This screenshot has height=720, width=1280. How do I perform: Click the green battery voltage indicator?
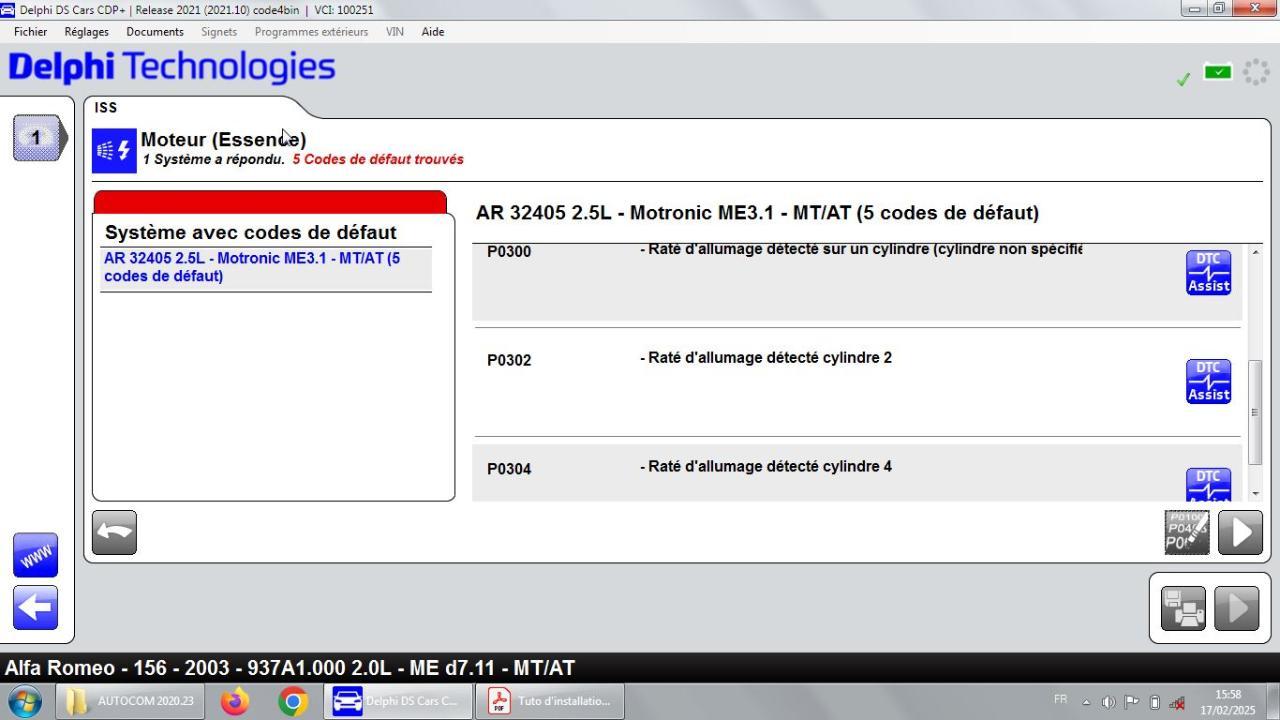[1218, 72]
